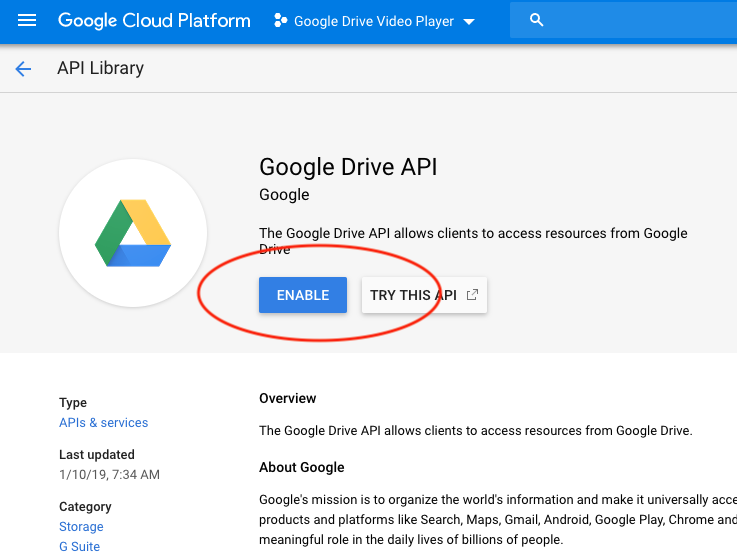
Task: Click the Google Drive API heading
Action: [347, 166]
